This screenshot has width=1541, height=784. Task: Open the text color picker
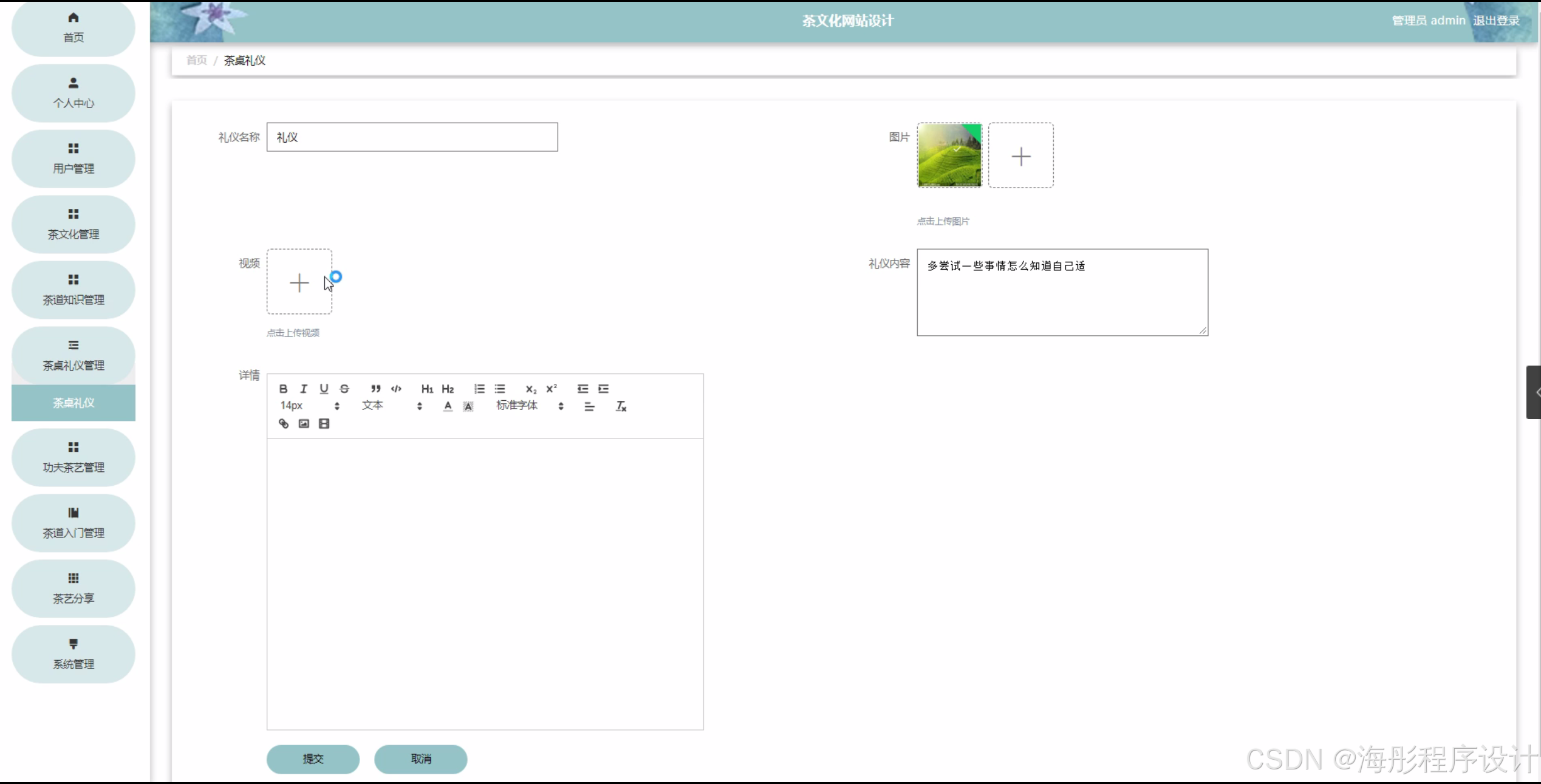click(448, 406)
